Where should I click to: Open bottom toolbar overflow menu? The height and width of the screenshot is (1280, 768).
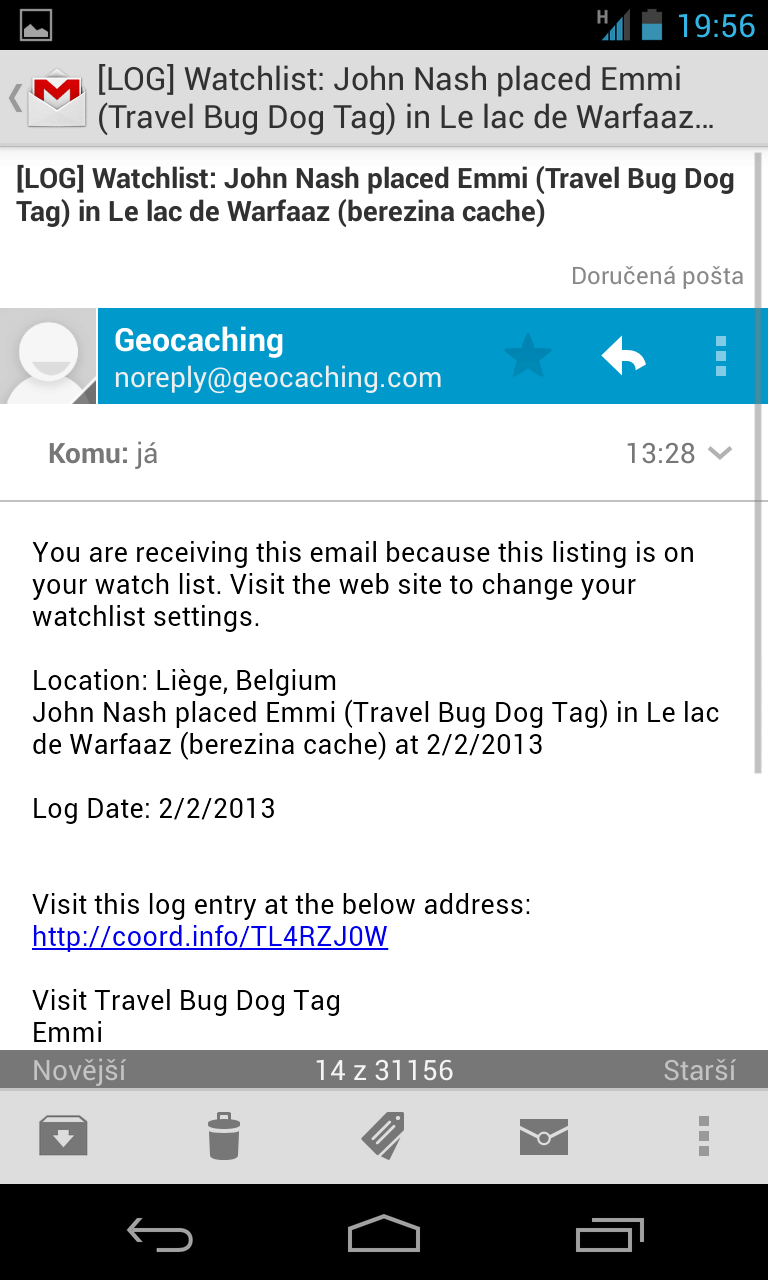click(704, 1135)
